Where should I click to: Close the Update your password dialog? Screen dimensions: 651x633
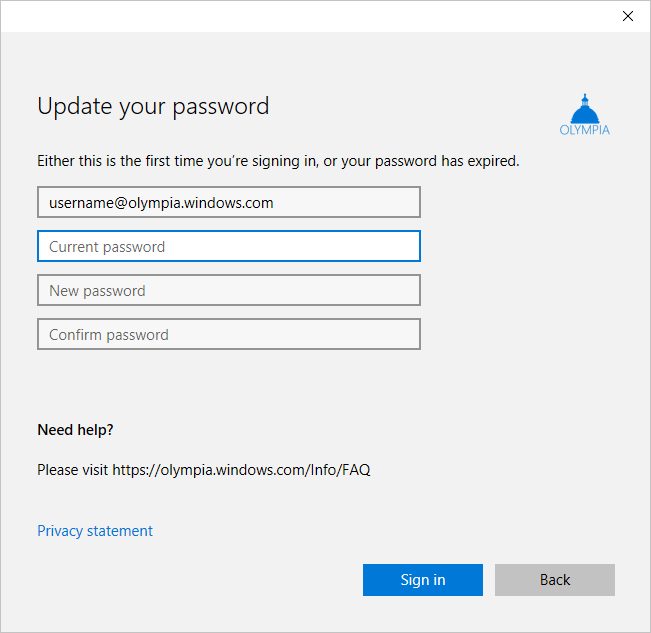(628, 16)
